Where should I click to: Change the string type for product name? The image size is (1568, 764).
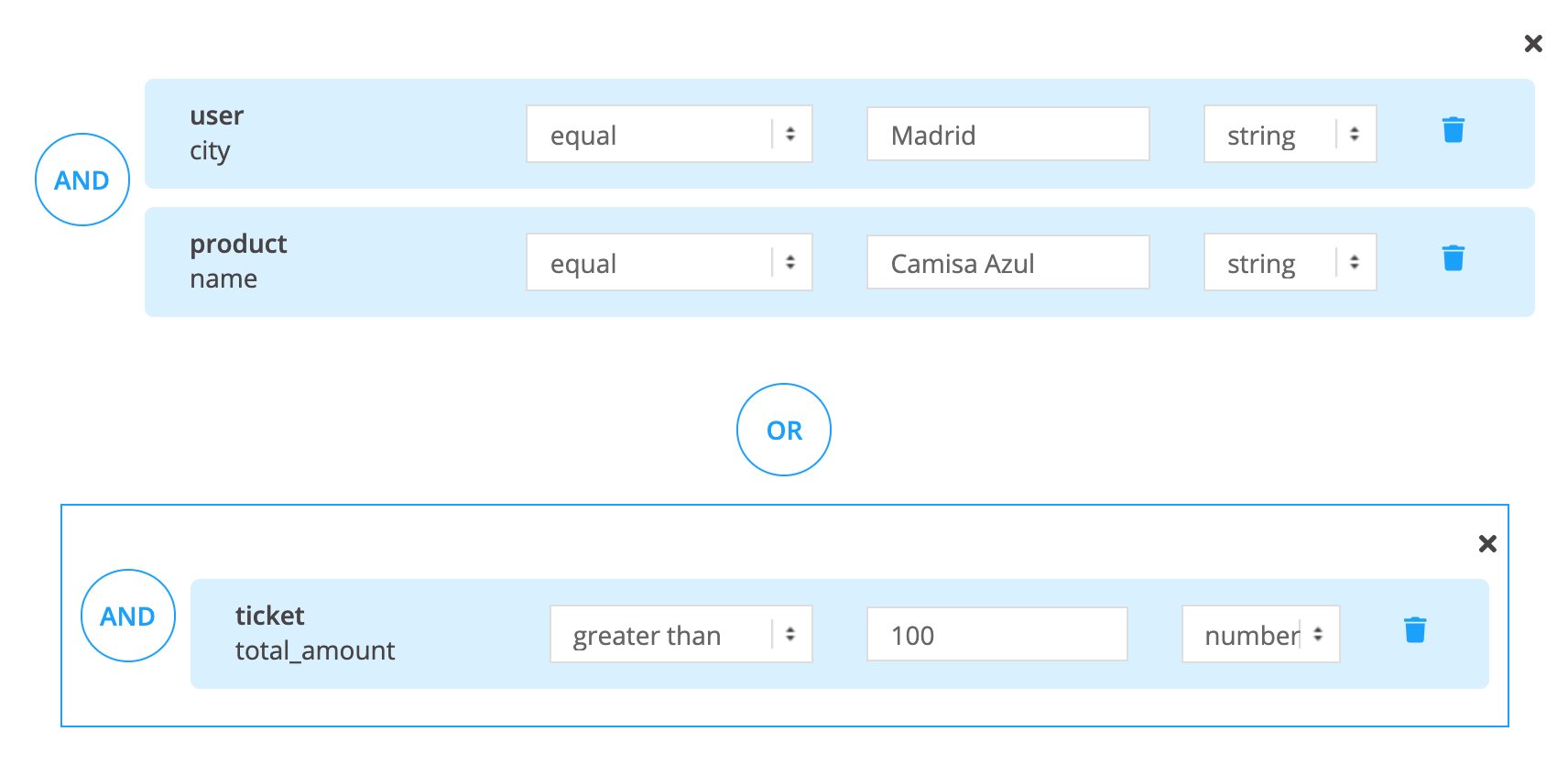click(1290, 263)
